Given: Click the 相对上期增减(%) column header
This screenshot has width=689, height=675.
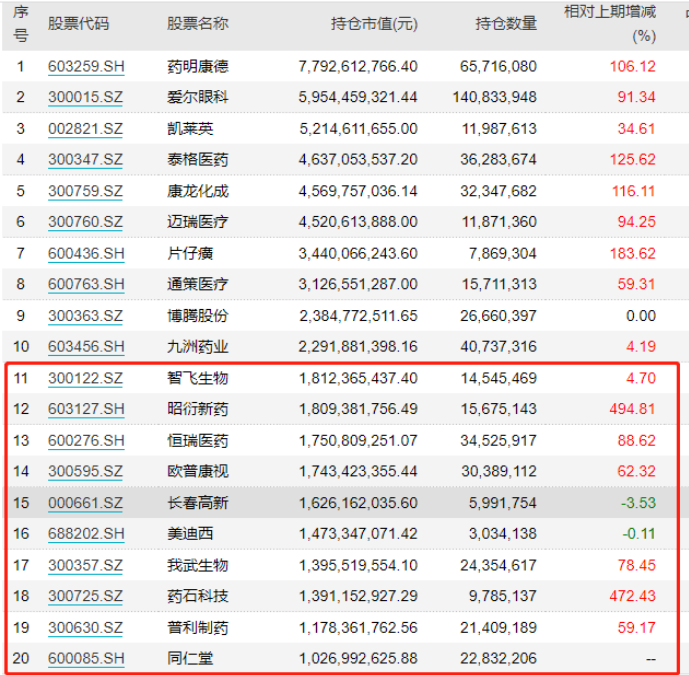Looking at the screenshot, I should pyautogui.click(x=610, y=24).
